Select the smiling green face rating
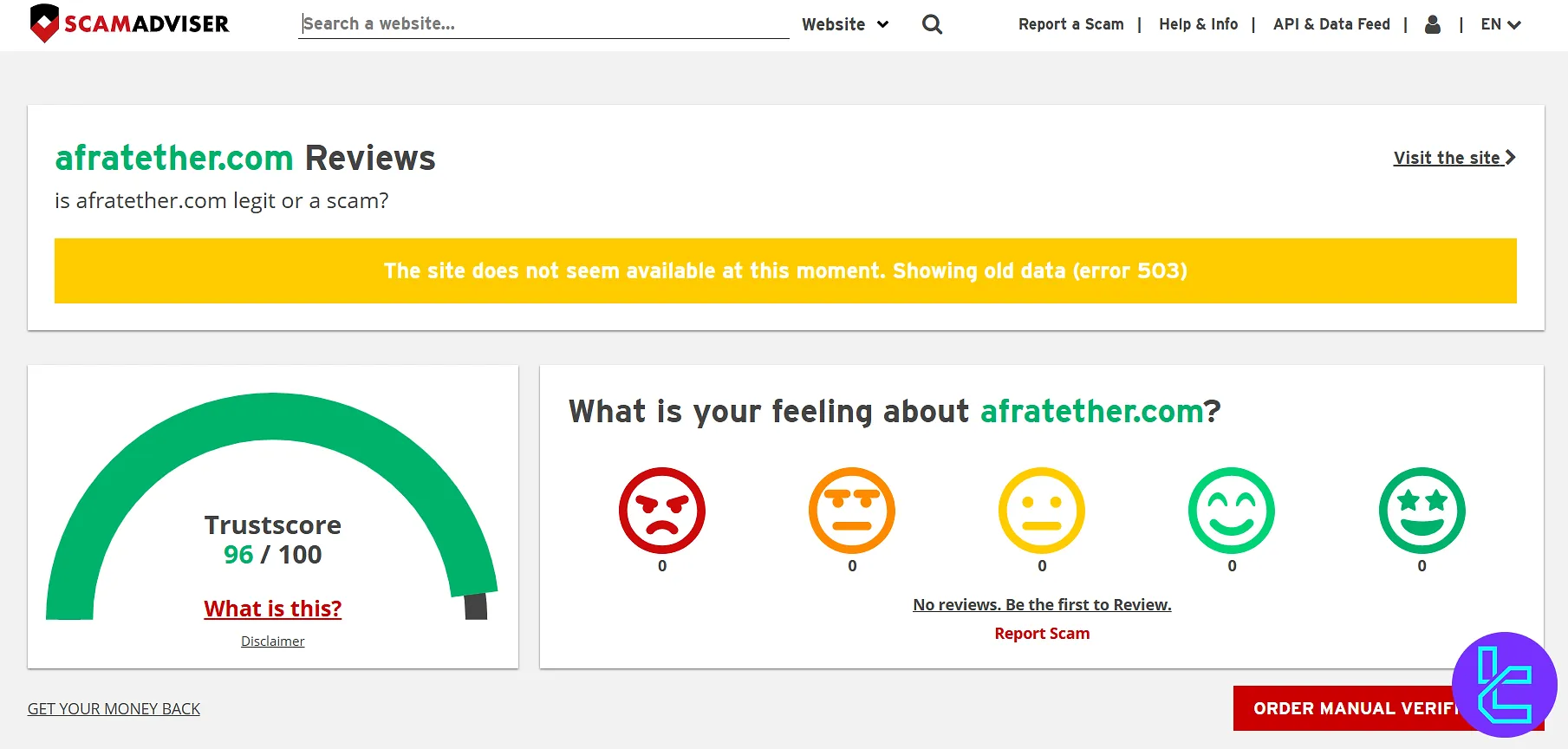The height and width of the screenshot is (749, 1568). click(1231, 511)
